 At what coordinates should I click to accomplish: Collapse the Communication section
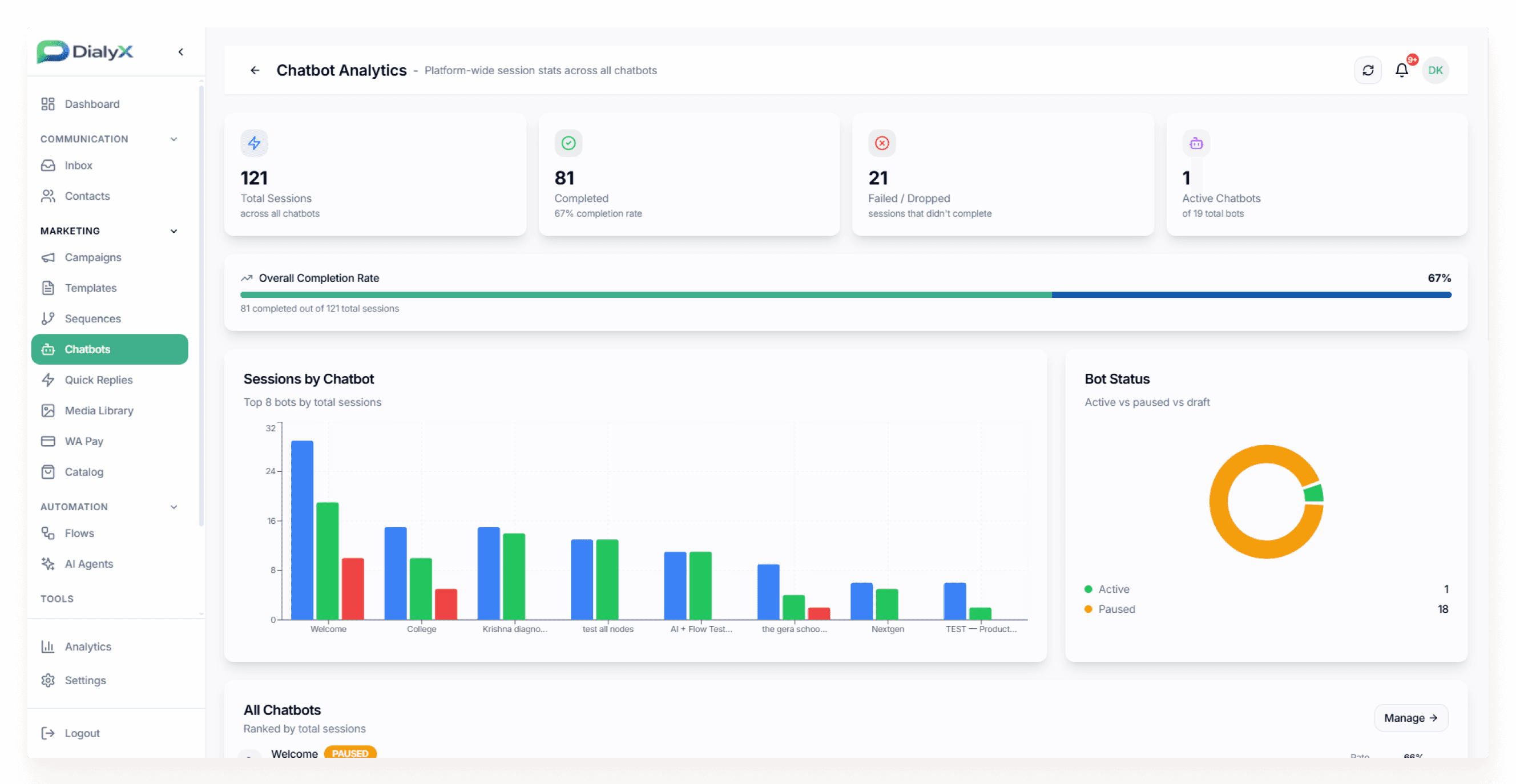(x=174, y=139)
